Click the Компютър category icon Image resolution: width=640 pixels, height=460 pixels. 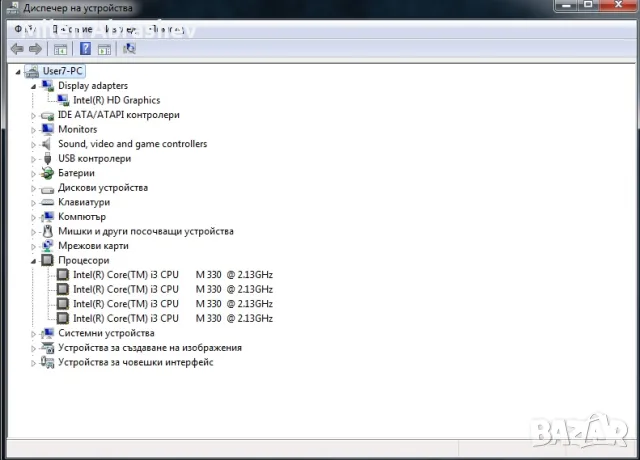[x=48, y=217]
